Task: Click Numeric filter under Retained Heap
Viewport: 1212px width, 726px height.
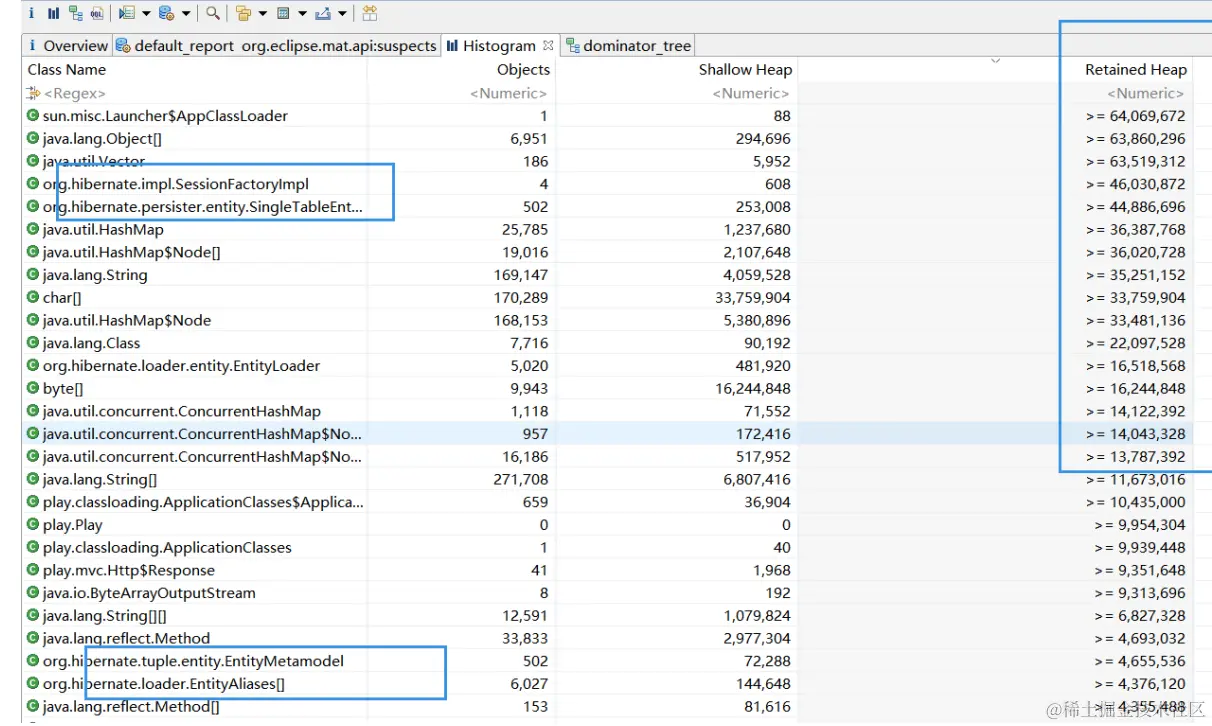Action: pyautogui.click(x=1146, y=93)
